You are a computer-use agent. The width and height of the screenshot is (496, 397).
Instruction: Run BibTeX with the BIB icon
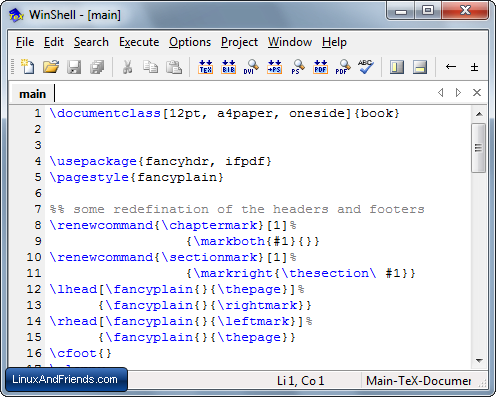point(229,67)
